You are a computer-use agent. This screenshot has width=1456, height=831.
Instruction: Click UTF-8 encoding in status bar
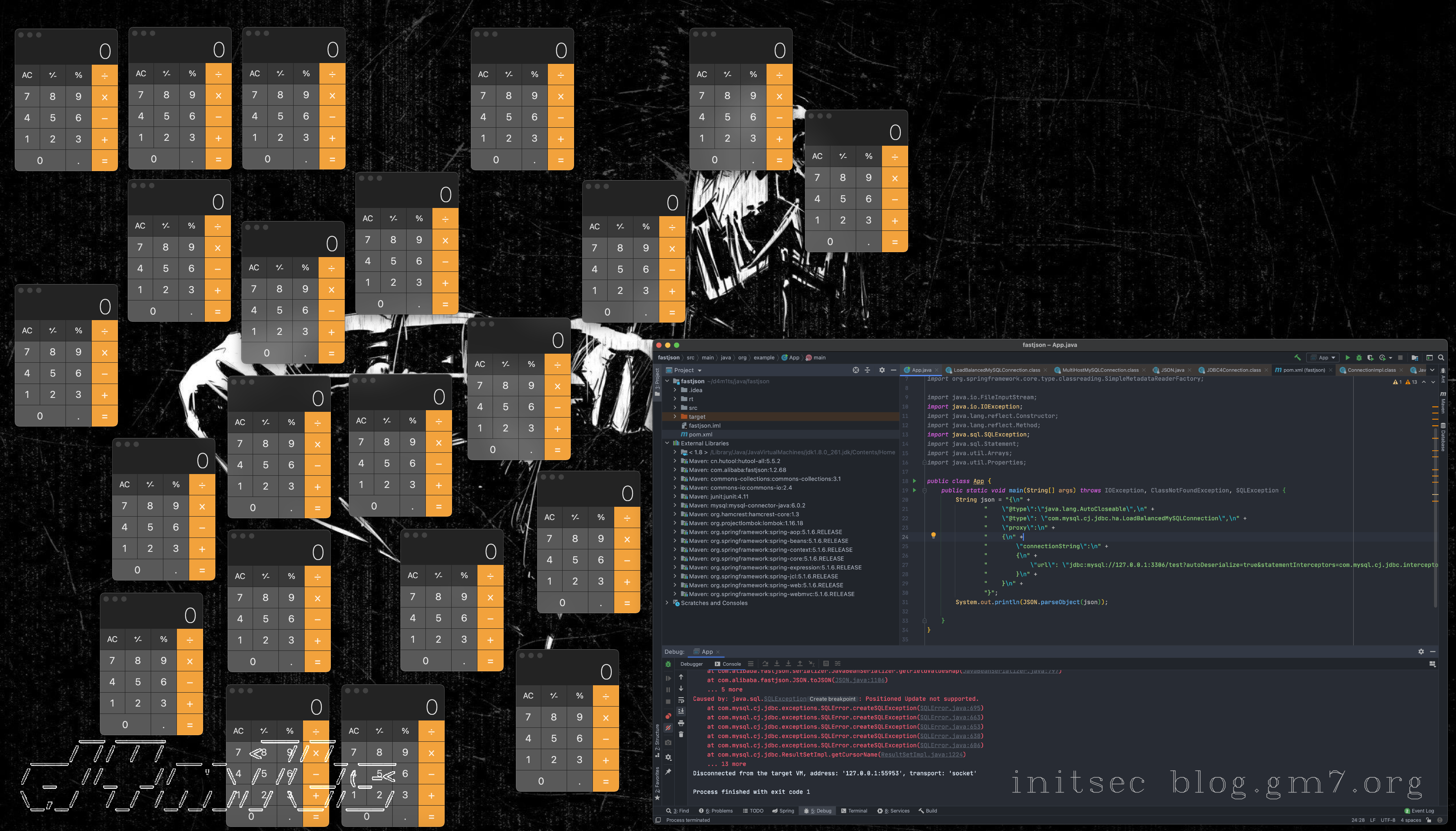coord(1388,820)
